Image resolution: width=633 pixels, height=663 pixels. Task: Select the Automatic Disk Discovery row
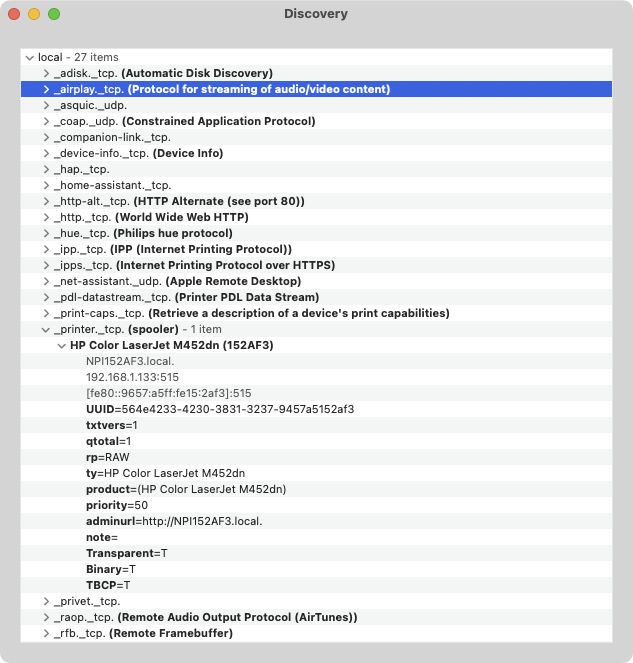(316, 73)
